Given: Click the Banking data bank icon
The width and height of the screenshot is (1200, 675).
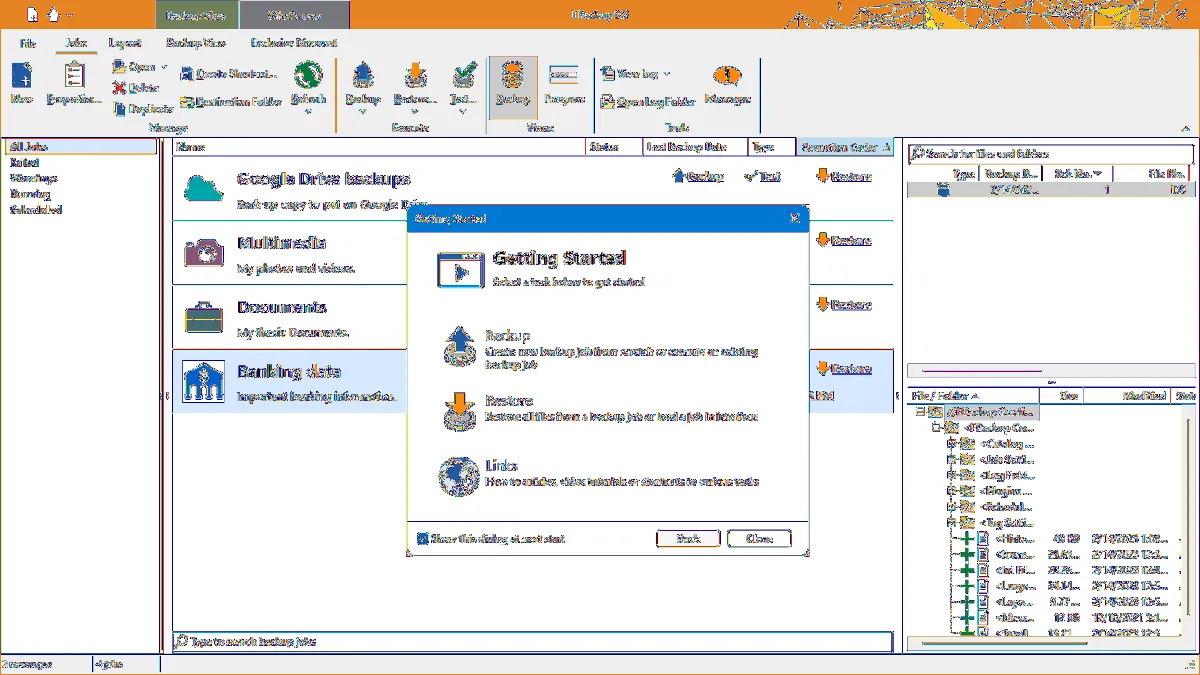Looking at the screenshot, I should click(204, 381).
